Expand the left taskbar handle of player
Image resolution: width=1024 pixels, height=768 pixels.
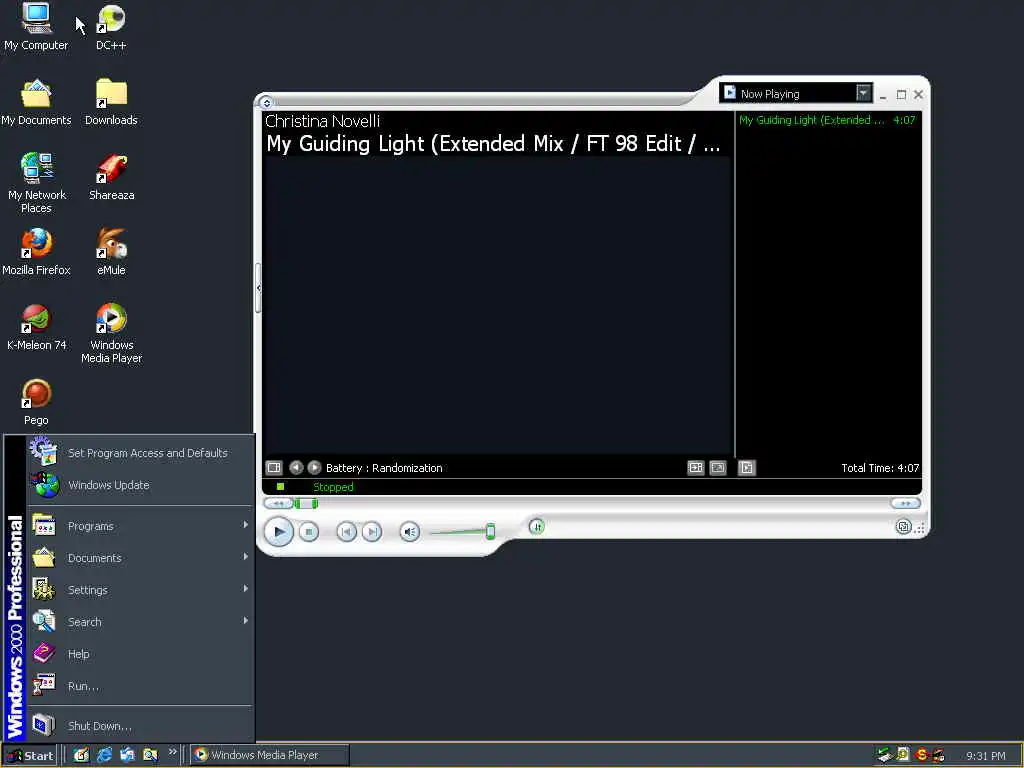(x=259, y=288)
